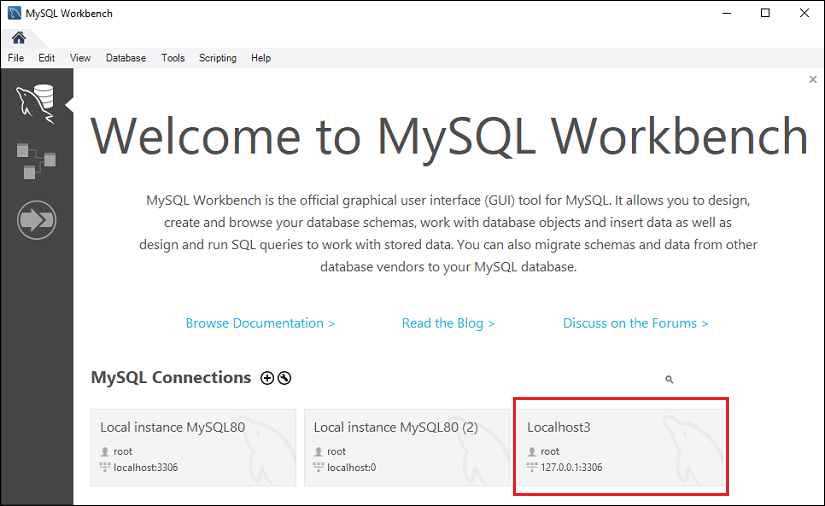Maximize the MySQL Workbench window
This screenshot has width=825, height=506.
tap(766, 13)
